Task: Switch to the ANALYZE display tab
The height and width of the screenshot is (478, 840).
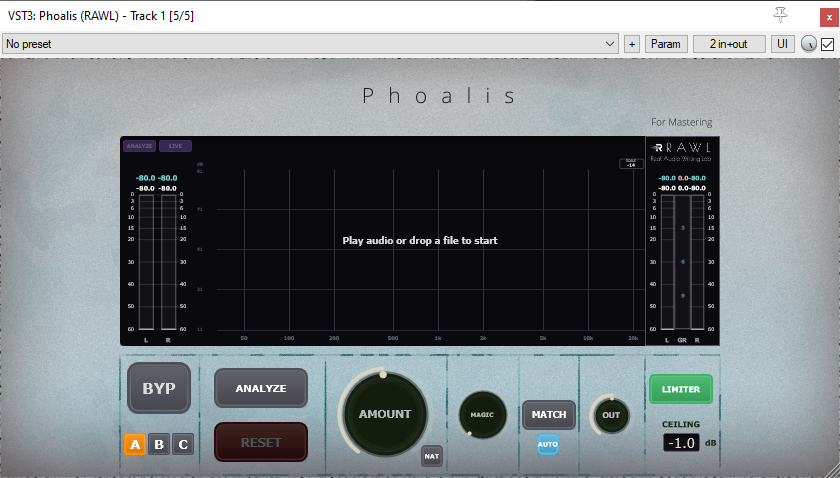Action: 139,146
